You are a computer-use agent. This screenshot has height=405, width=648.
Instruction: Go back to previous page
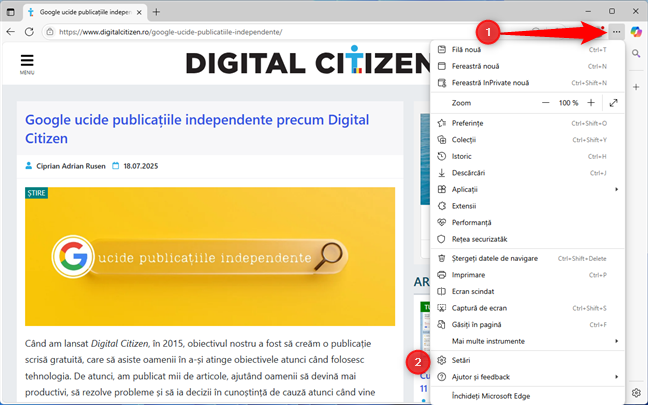(11, 32)
